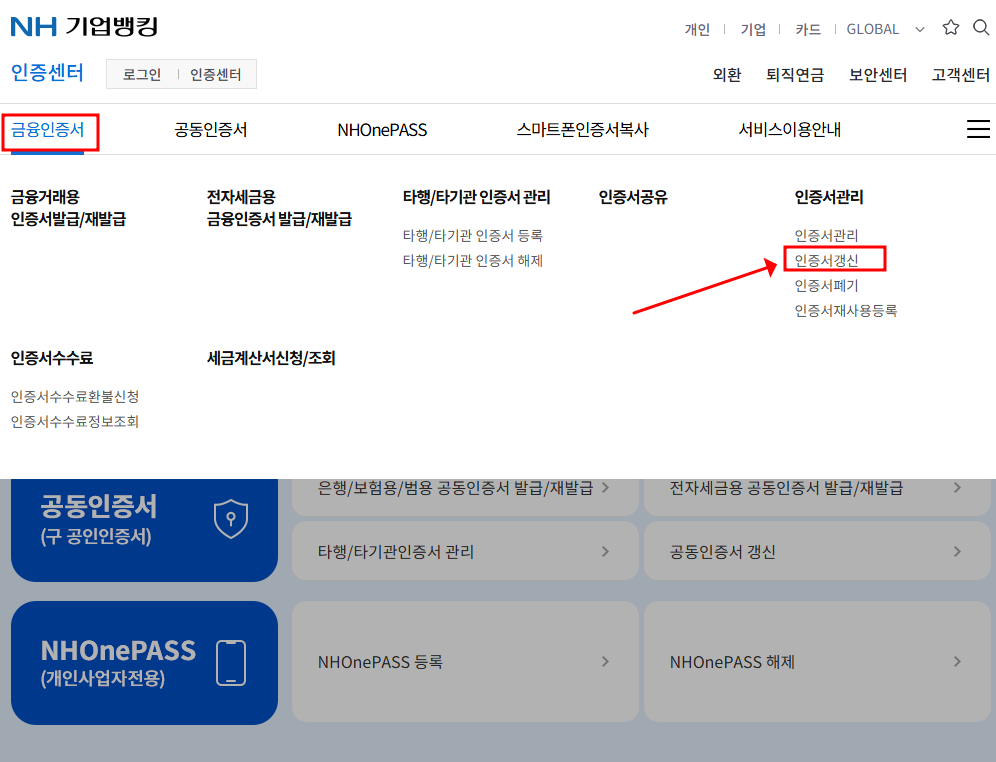Screen dimensions: 996x762
Task: Open the 인증서관리 submenu link
Action: (x=826, y=236)
